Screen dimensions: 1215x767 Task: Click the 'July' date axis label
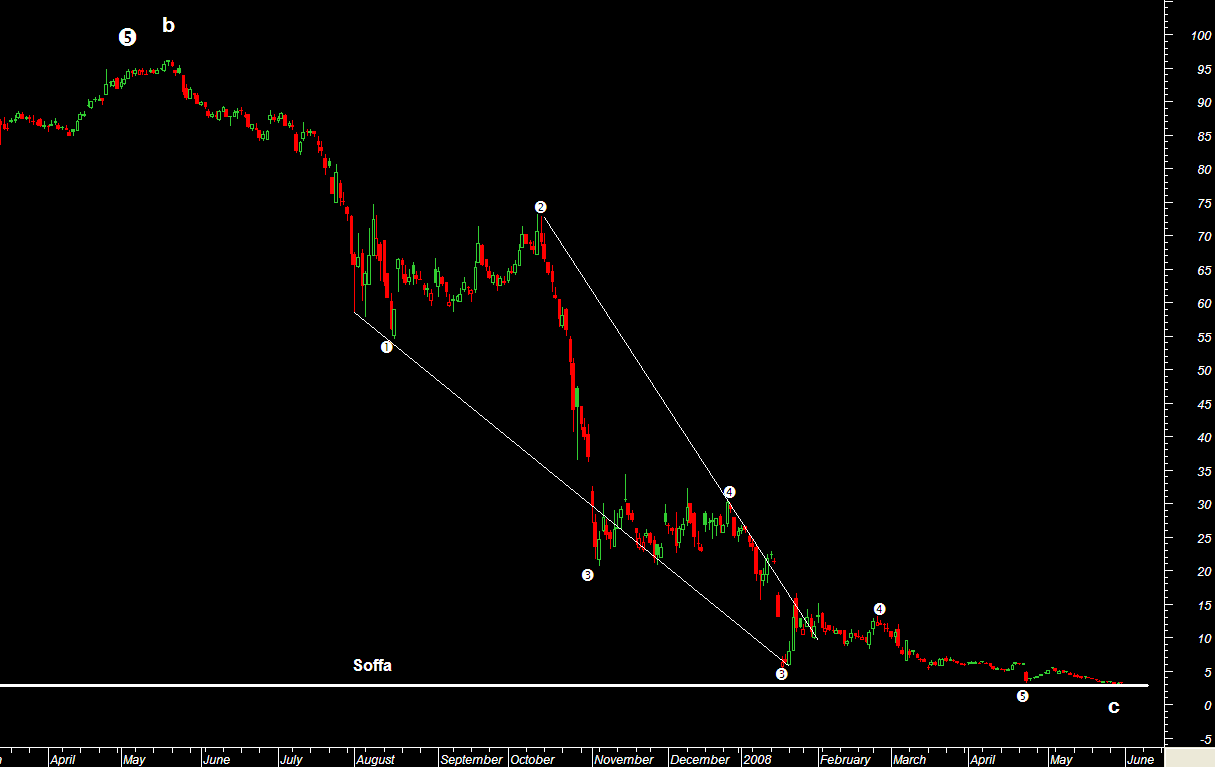[x=291, y=759]
